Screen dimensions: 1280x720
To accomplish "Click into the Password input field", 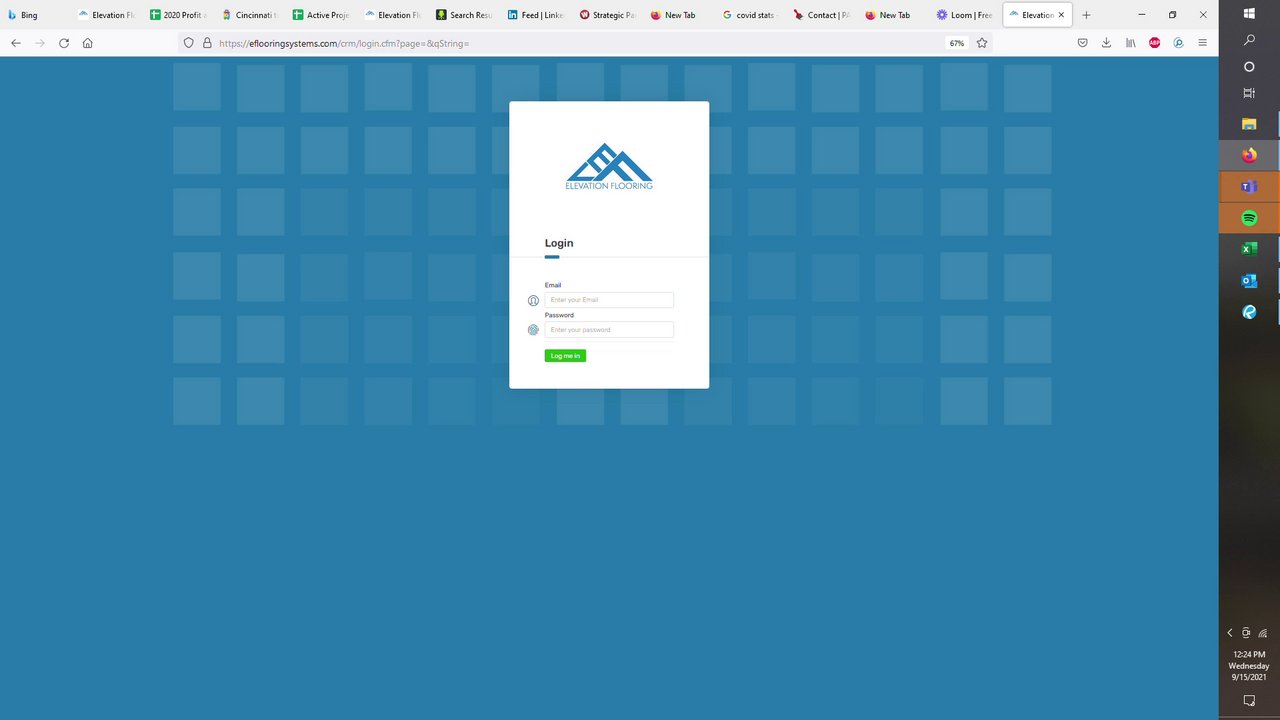I will (609, 330).
